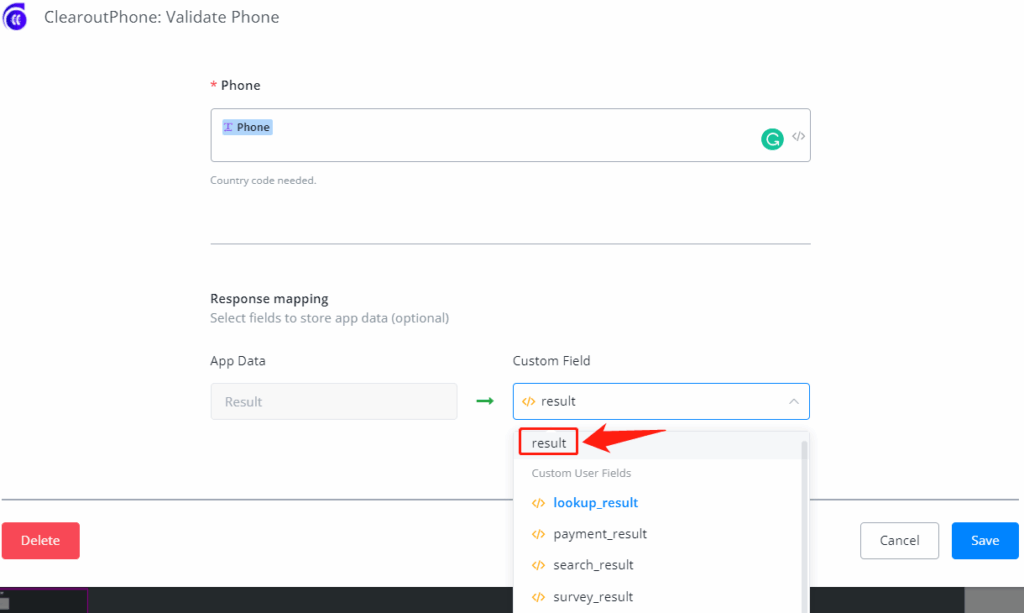Click the Phone variable tag chip
Viewport: 1024px width, 613px height.
[x=247, y=127]
